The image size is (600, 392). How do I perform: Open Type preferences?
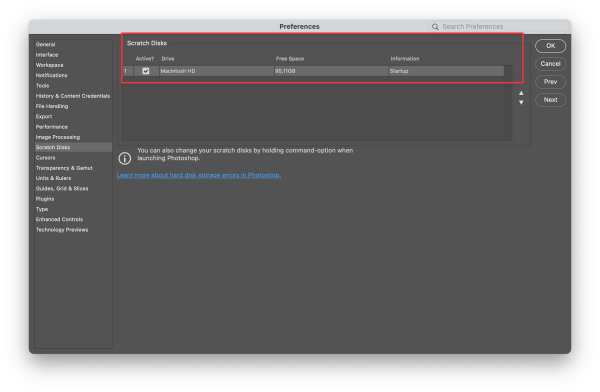42,209
